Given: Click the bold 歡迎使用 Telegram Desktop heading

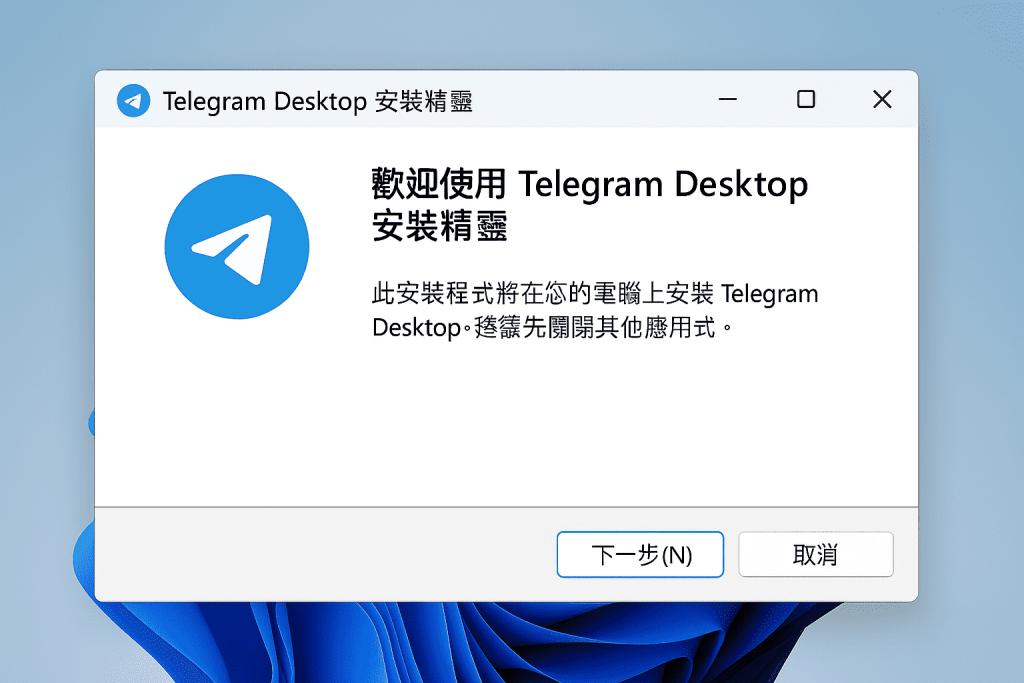Looking at the screenshot, I should pyautogui.click(x=589, y=186).
